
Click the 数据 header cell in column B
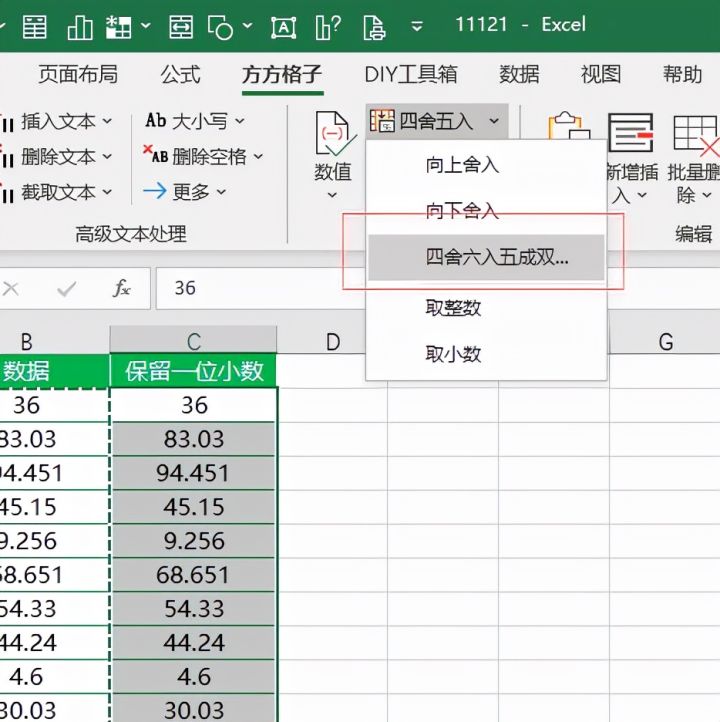coord(54,371)
